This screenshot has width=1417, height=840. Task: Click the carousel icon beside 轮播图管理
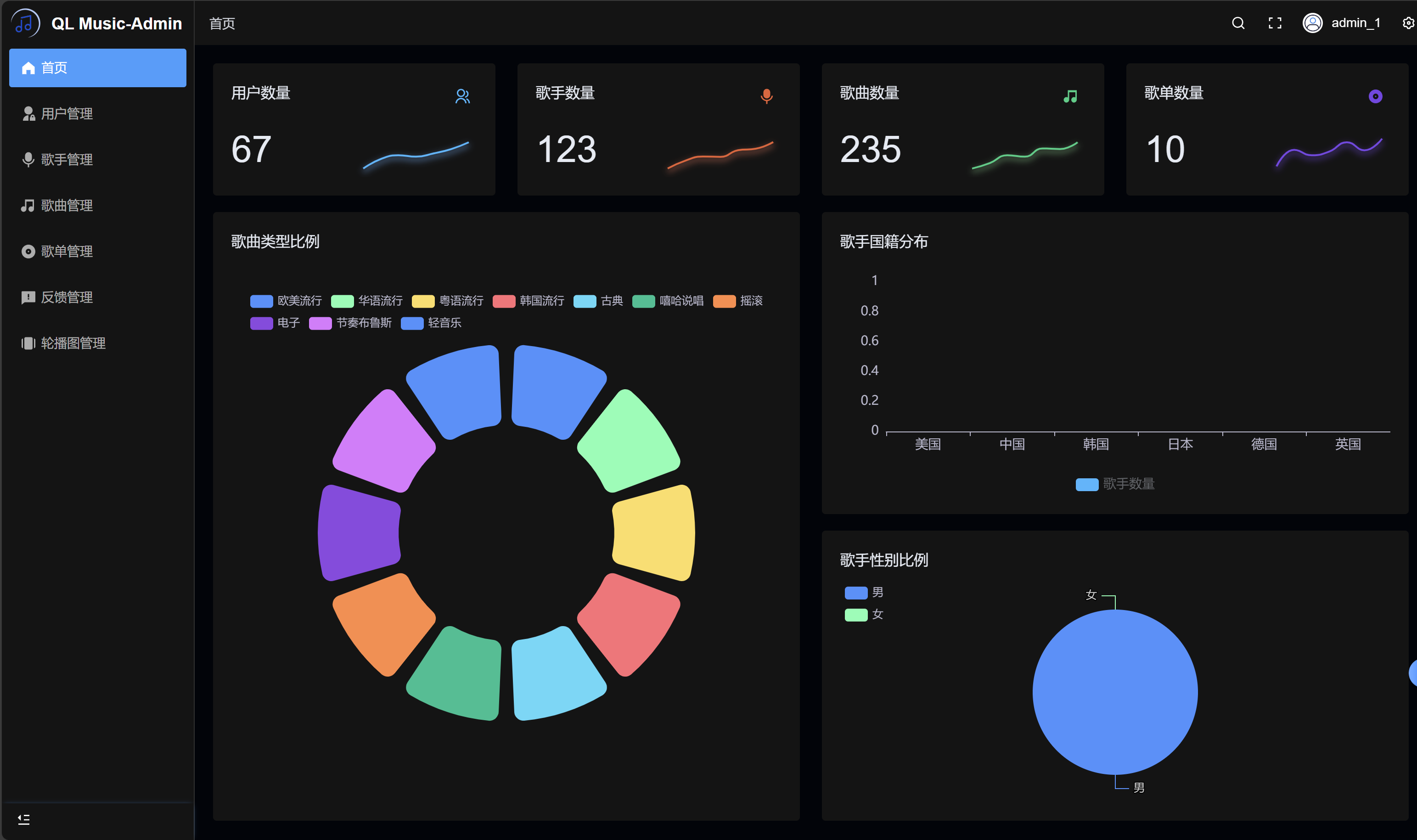[28, 343]
